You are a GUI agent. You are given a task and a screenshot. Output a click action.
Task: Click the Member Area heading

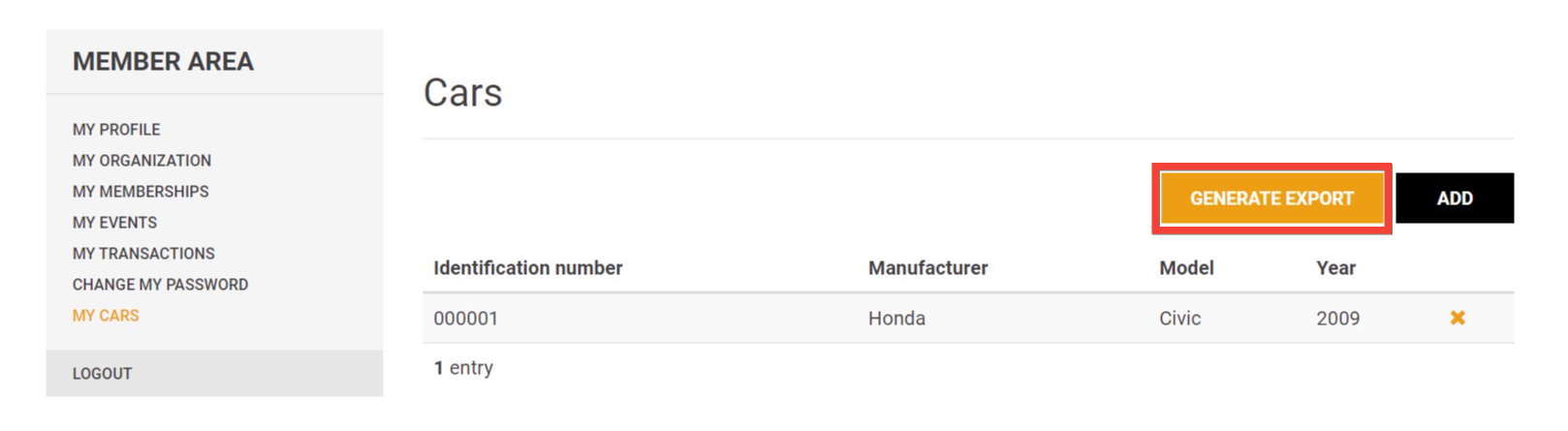tap(163, 62)
